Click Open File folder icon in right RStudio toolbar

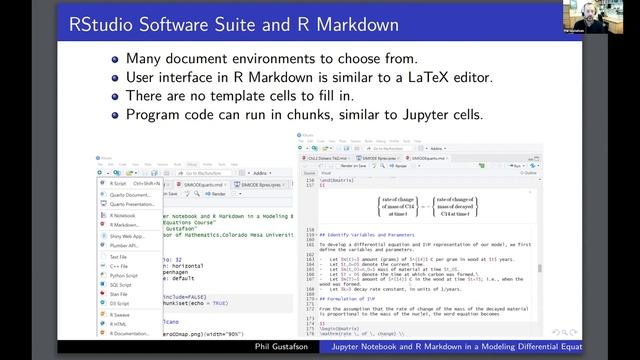pyautogui.click(x=326, y=148)
